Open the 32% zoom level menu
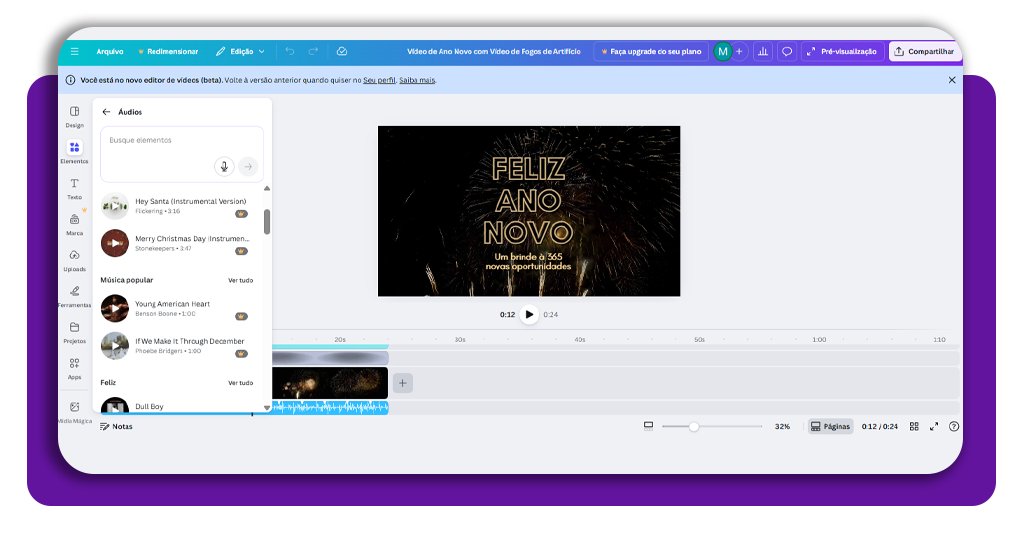The height and width of the screenshot is (536, 1024). pyautogui.click(x=782, y=426)
